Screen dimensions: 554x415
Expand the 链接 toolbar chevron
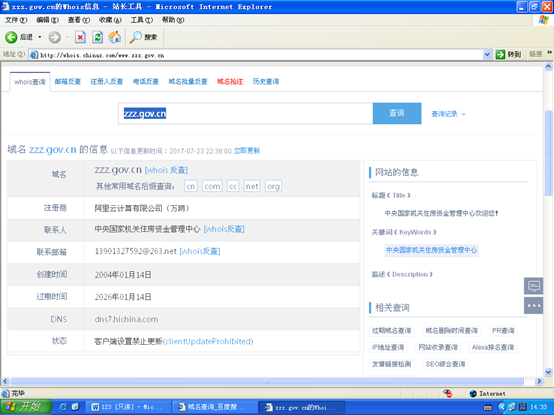pos(549,53)
